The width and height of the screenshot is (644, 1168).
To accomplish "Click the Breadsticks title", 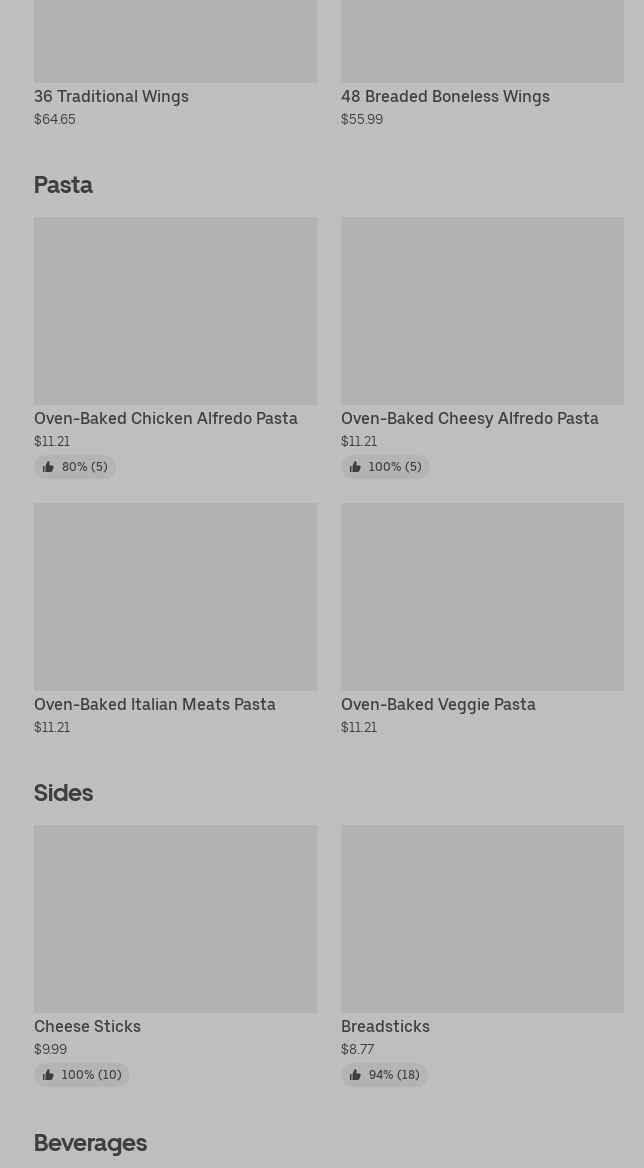I will click(385, 1027).
